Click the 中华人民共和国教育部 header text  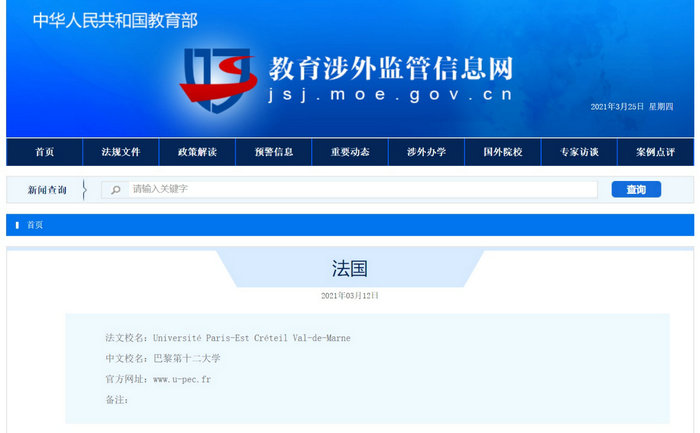tap(115, 21)
